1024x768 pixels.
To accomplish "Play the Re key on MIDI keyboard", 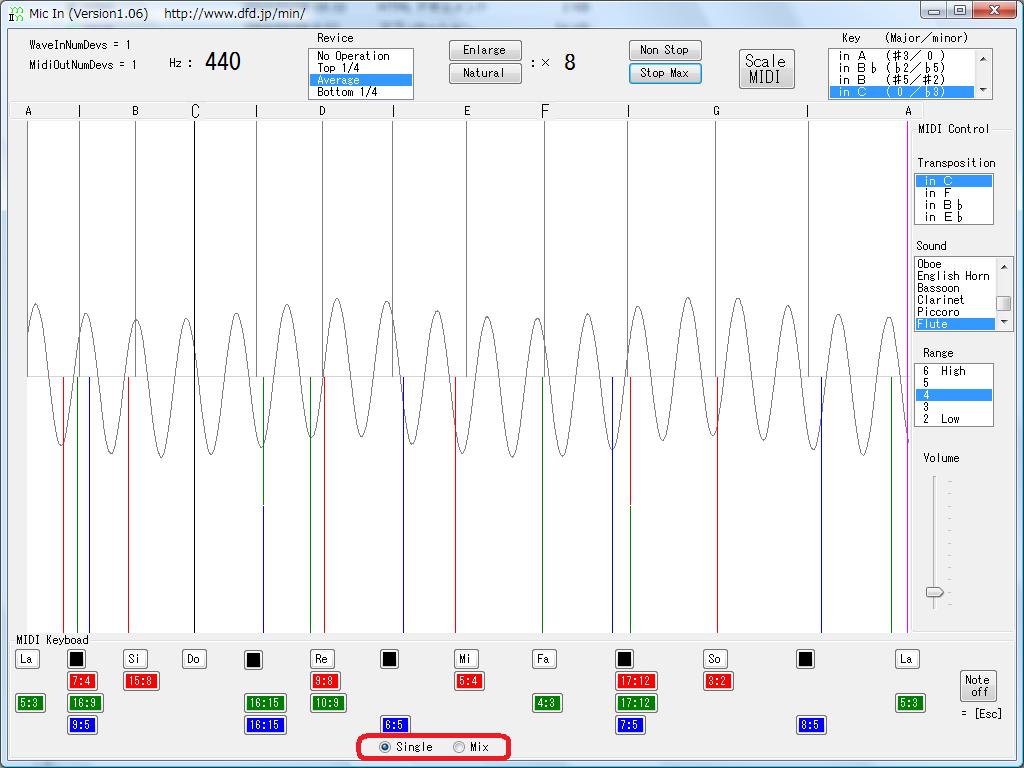I will pyautogui.click(x=321, y=659).
